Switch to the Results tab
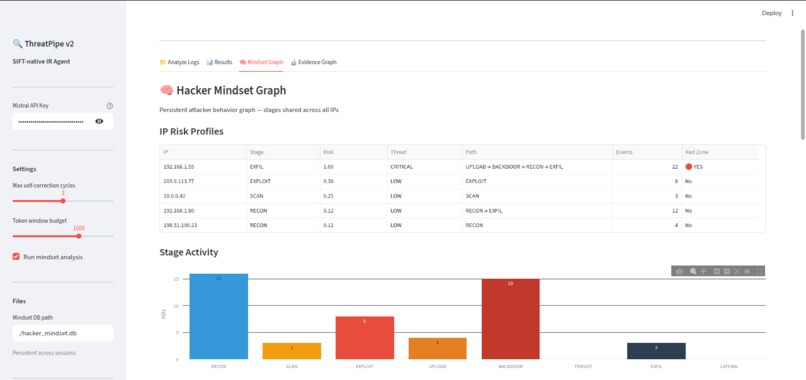Viewport: 806px width, 380px height. [x=219, y=62]
